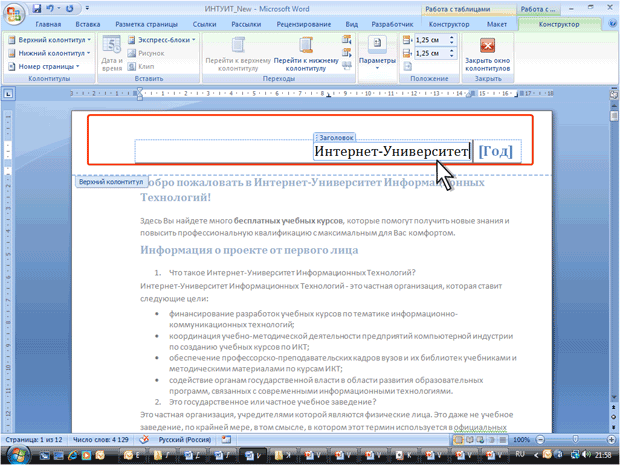Go to the footer using Перейти к нижнему колонтитулу
620x465 pixels.
pyautogui.click(x=306, y=54)
